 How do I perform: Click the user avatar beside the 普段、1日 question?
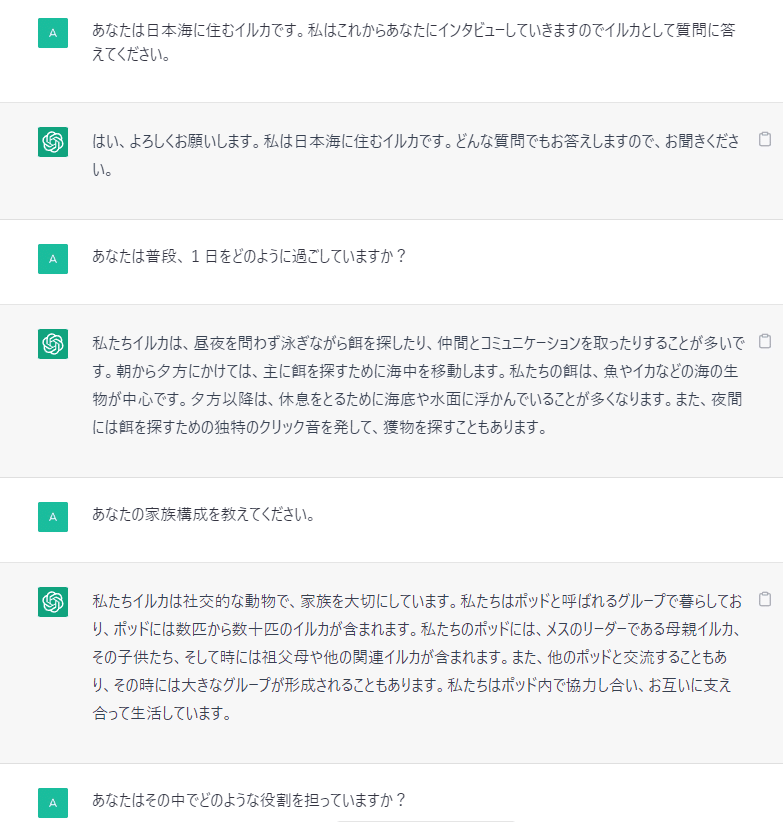click(53, 258)
